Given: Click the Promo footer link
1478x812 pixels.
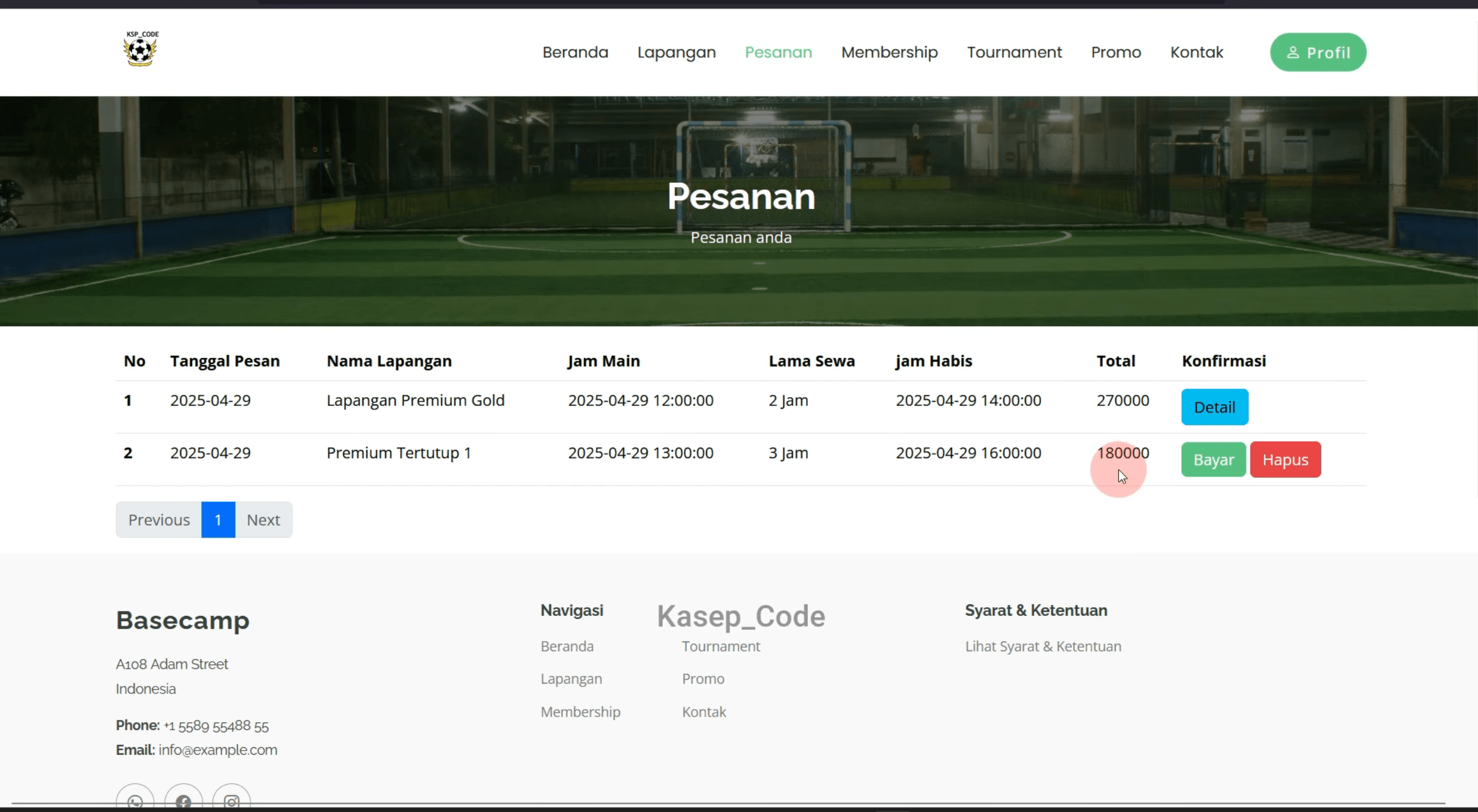Looking at the screenshot, I should (703, 679).
